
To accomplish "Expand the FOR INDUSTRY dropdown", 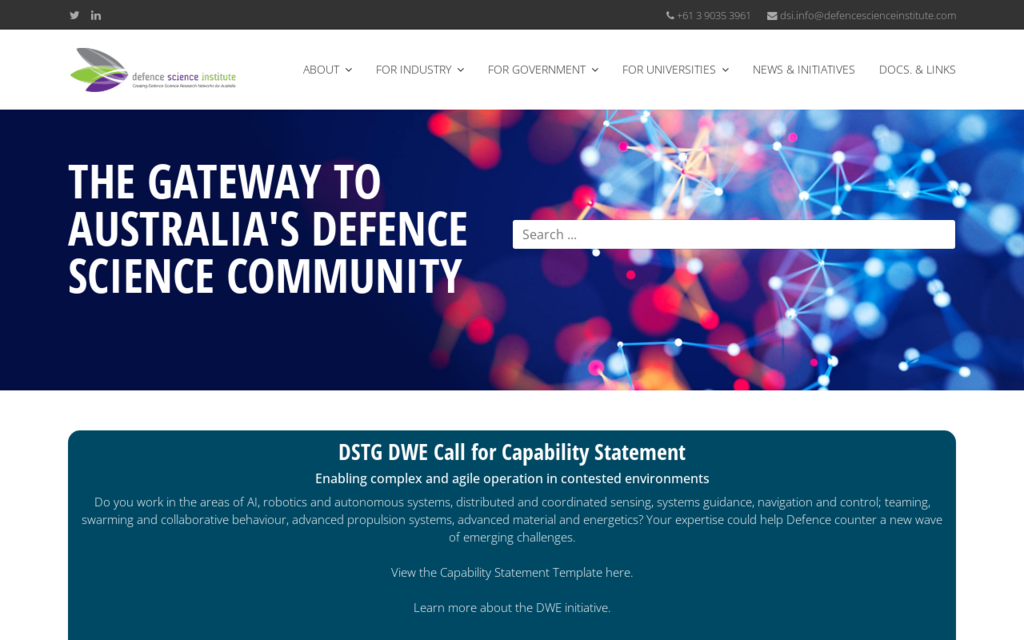I will click(x=460, y=70).
